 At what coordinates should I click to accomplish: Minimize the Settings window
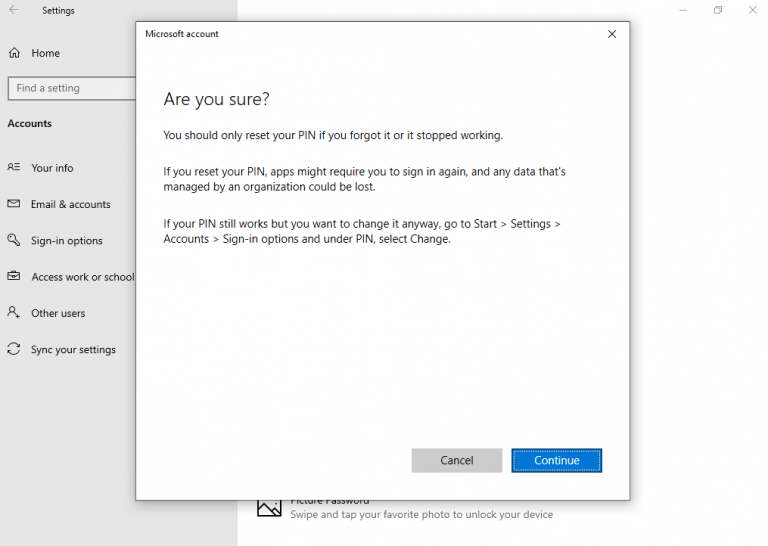[x=683, y=10]
